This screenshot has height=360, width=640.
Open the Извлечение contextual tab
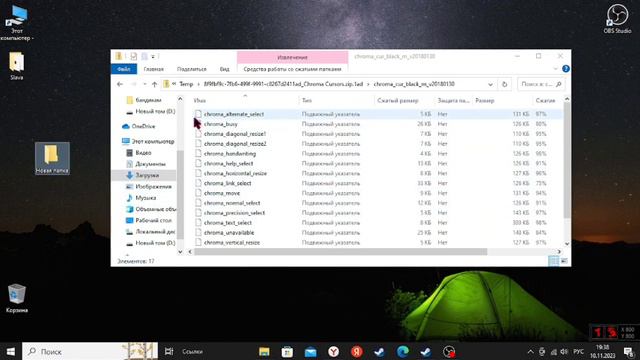[292, 57]
